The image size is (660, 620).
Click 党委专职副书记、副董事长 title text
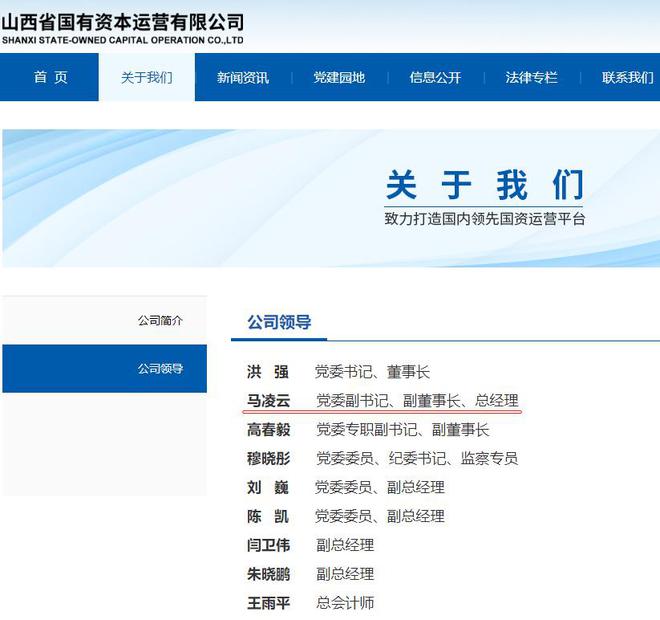[x=403, y=429]
